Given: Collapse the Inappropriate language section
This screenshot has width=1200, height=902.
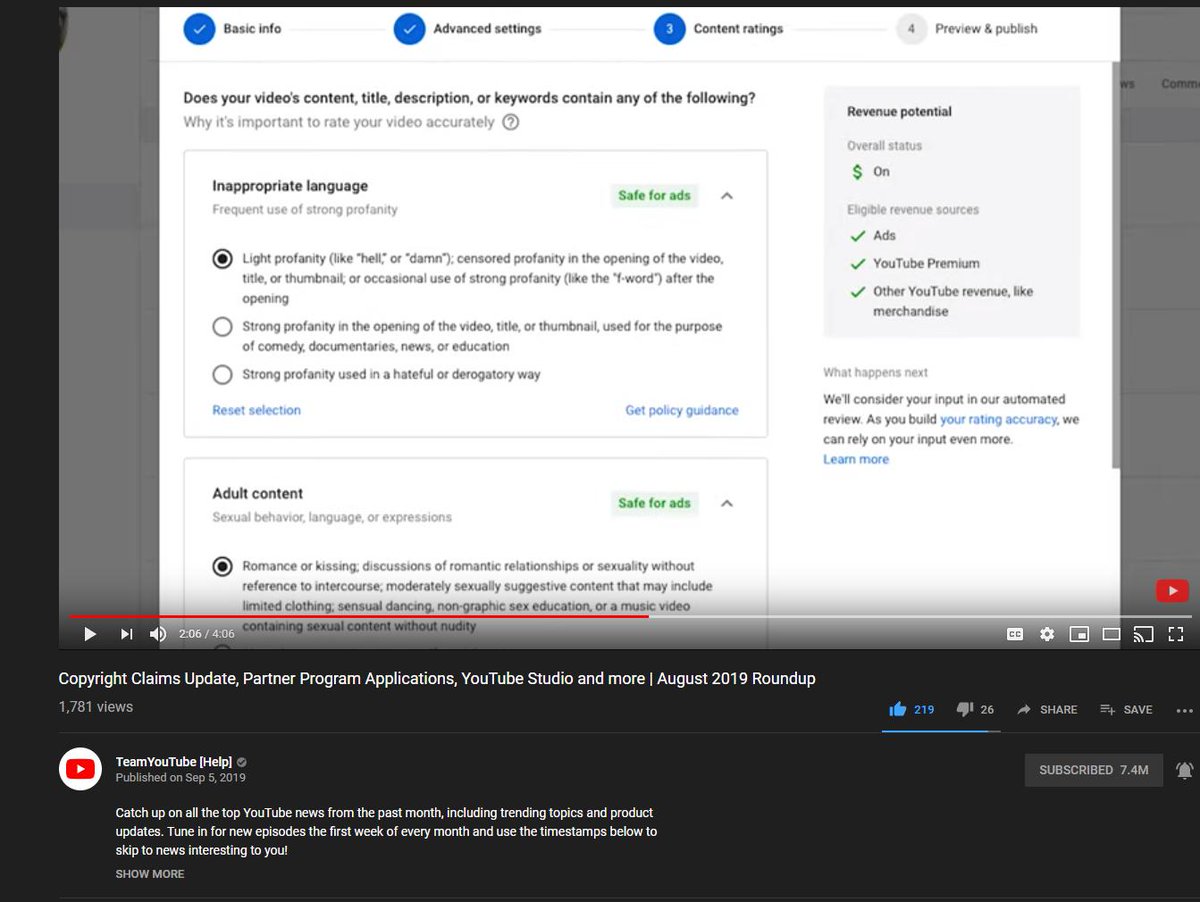Looking at the screenshot, I should point(727,196).
